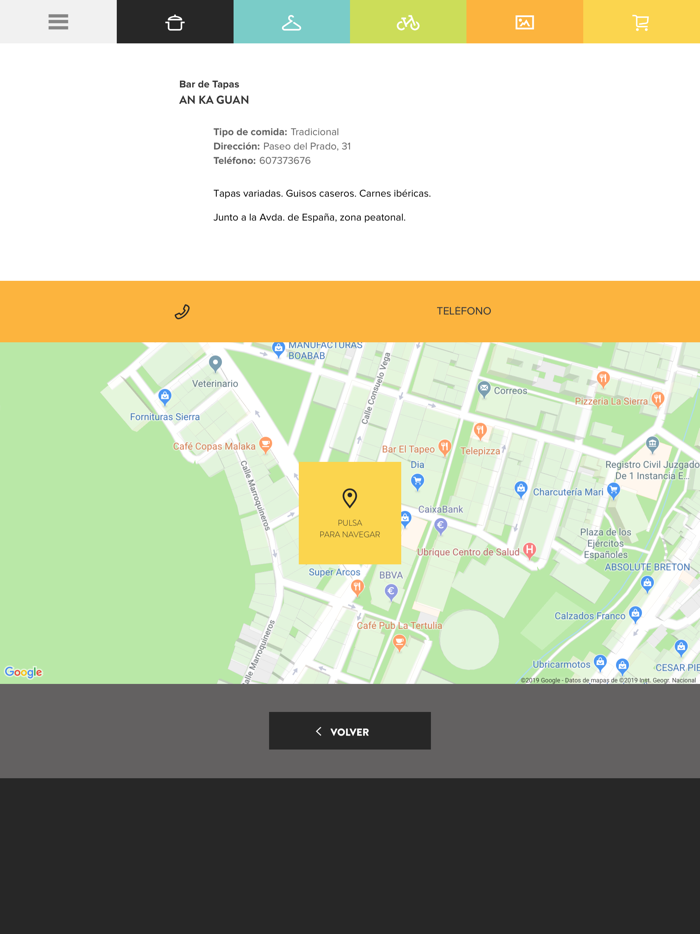Select Café Pub La Tertulia marker
This screenshot has height=934, width=700.
coord(399,642)
